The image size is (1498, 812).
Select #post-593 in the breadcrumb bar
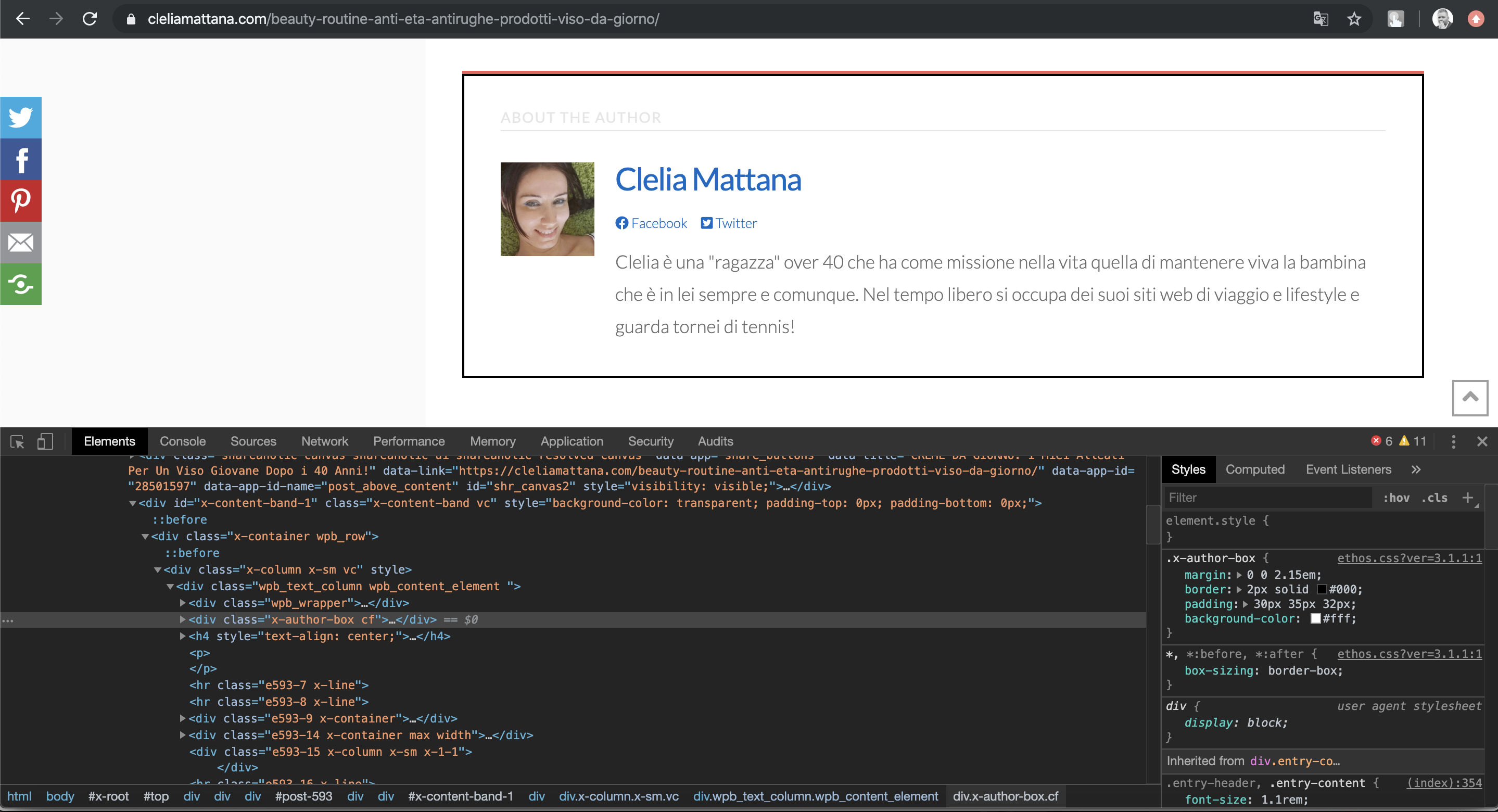pos(303,796)
